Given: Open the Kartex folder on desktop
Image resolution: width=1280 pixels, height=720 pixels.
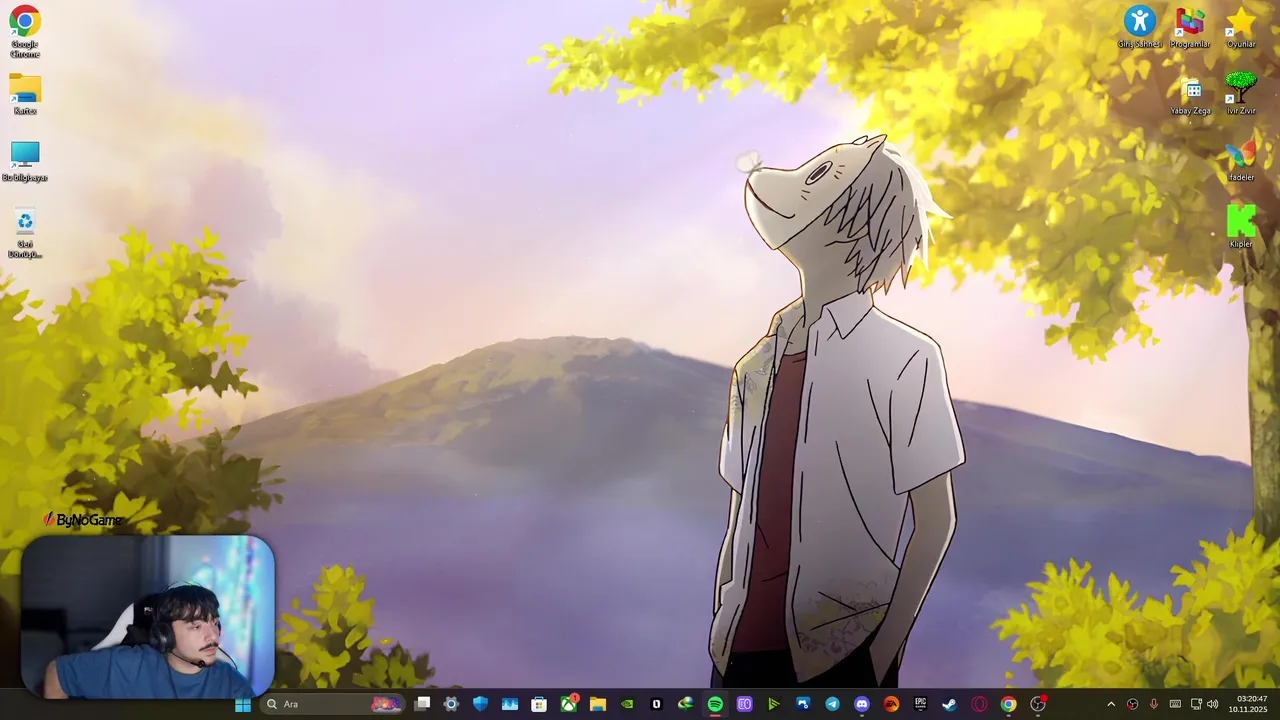Looking at the screenshot, I should 24,95.
